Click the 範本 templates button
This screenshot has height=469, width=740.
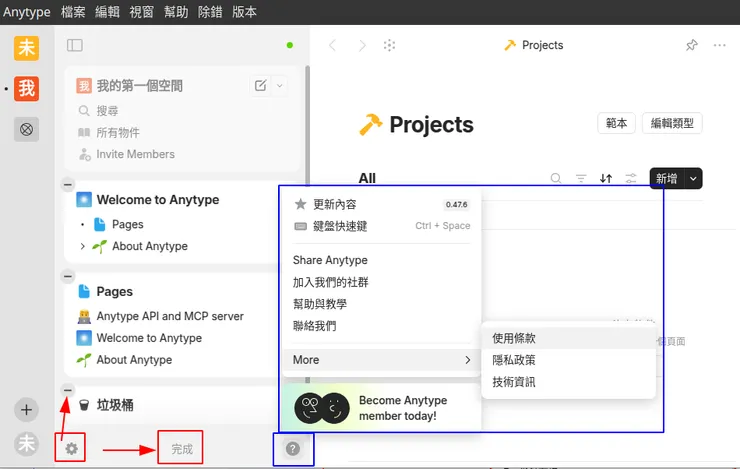[x=616, y=123]
